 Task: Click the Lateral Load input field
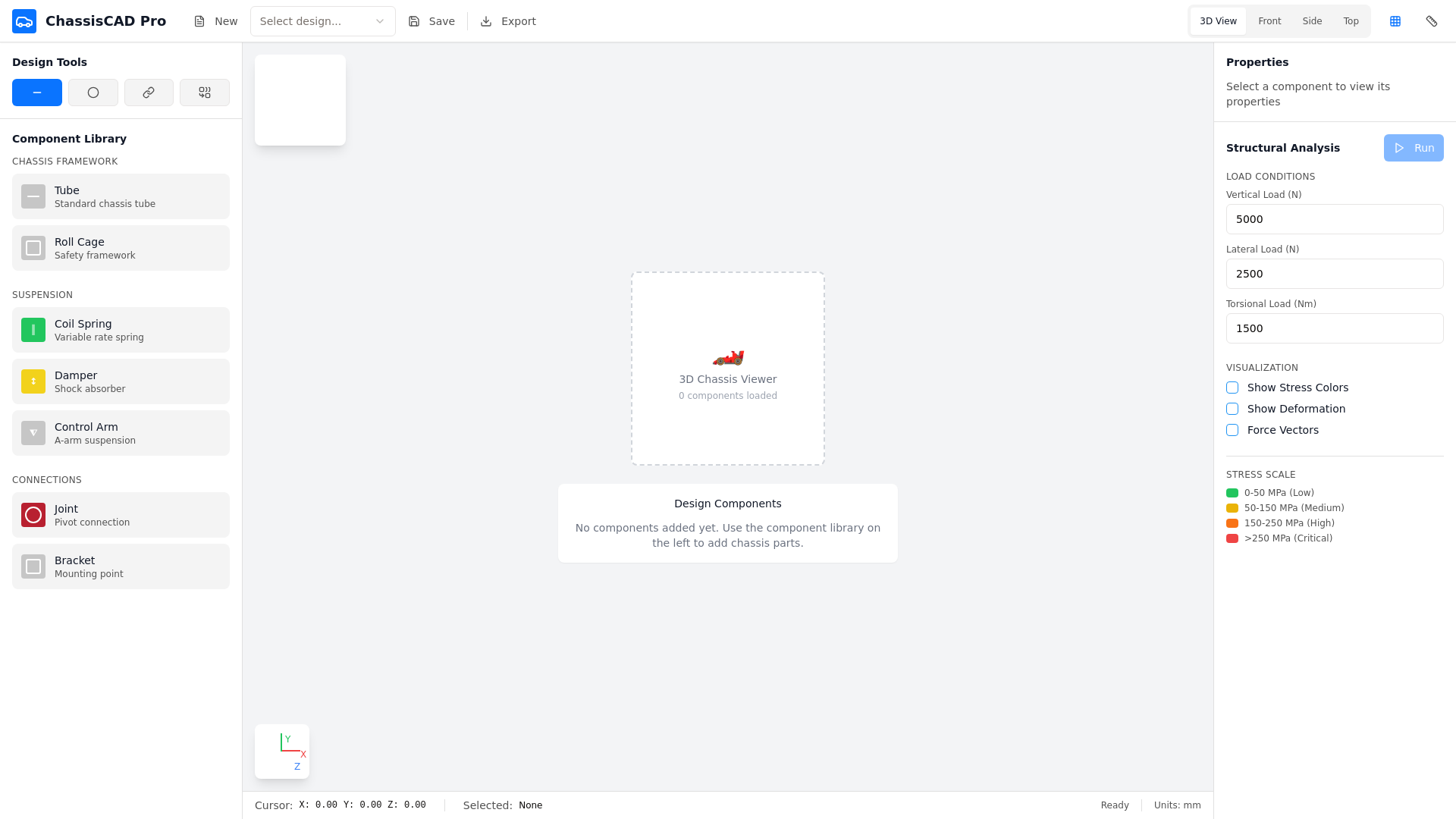coord(1335,274)
